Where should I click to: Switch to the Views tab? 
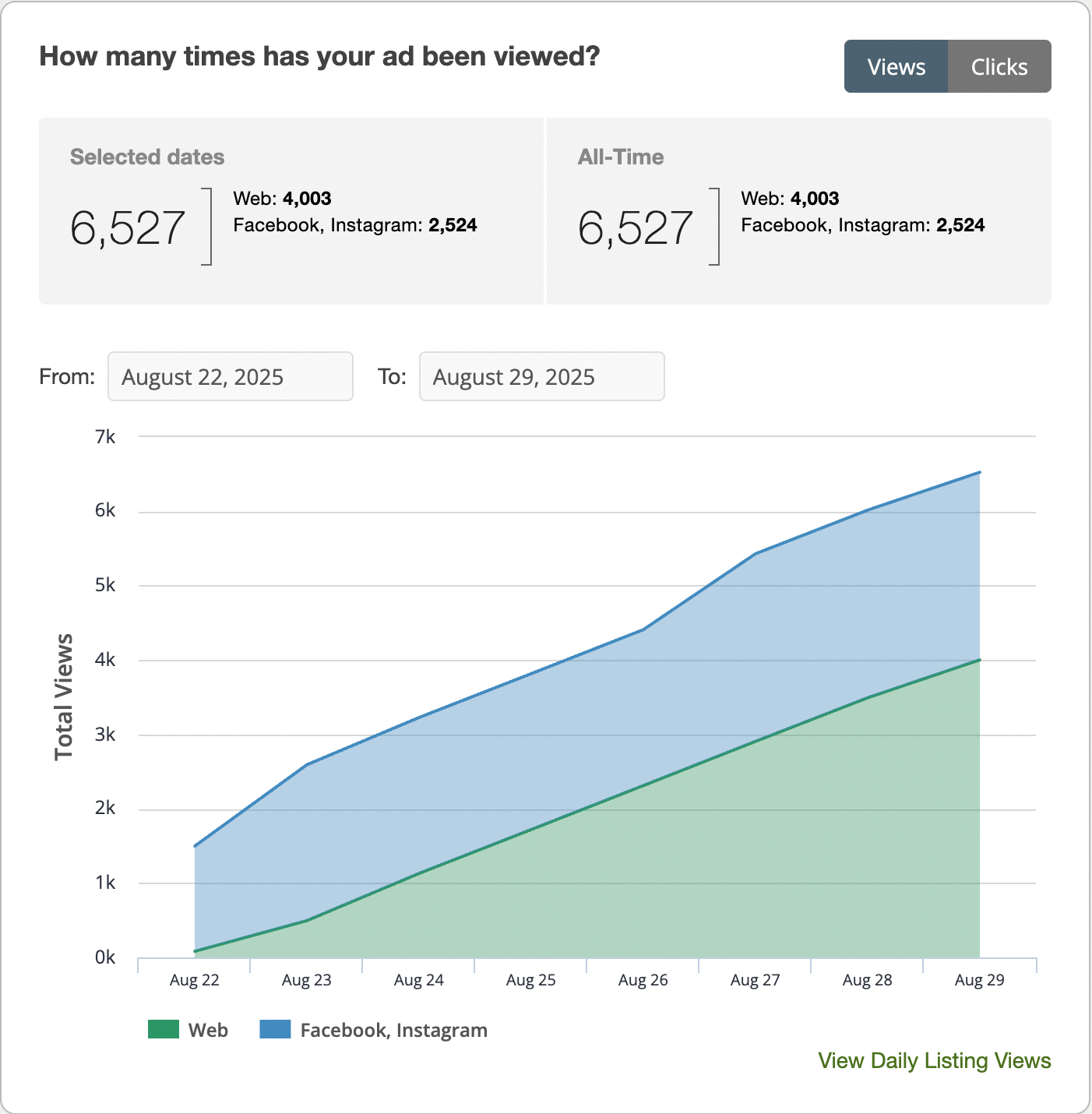(x=896, y=67)
